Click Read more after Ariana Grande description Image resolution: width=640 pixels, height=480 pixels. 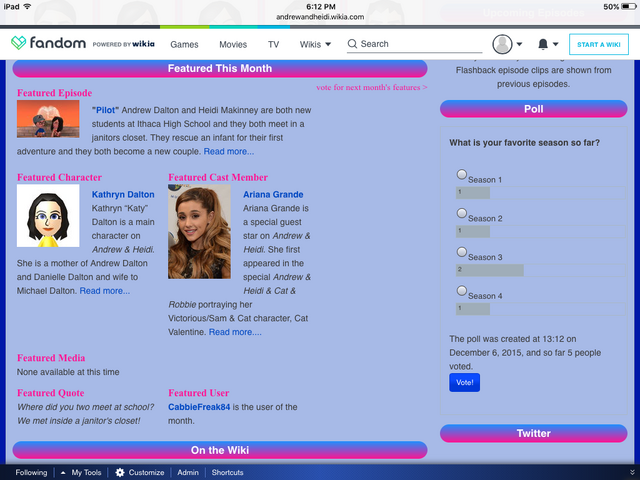click(x=235, y=332)
